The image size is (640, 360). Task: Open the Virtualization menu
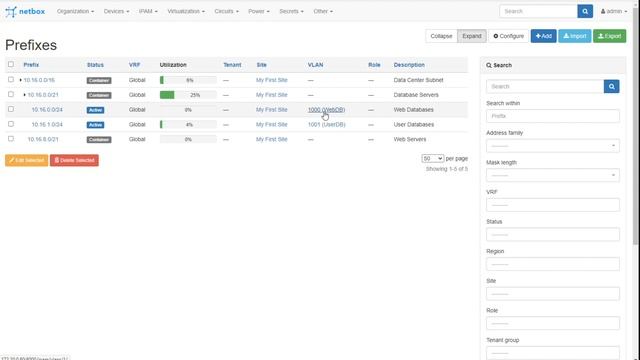[x=186, y=11]
